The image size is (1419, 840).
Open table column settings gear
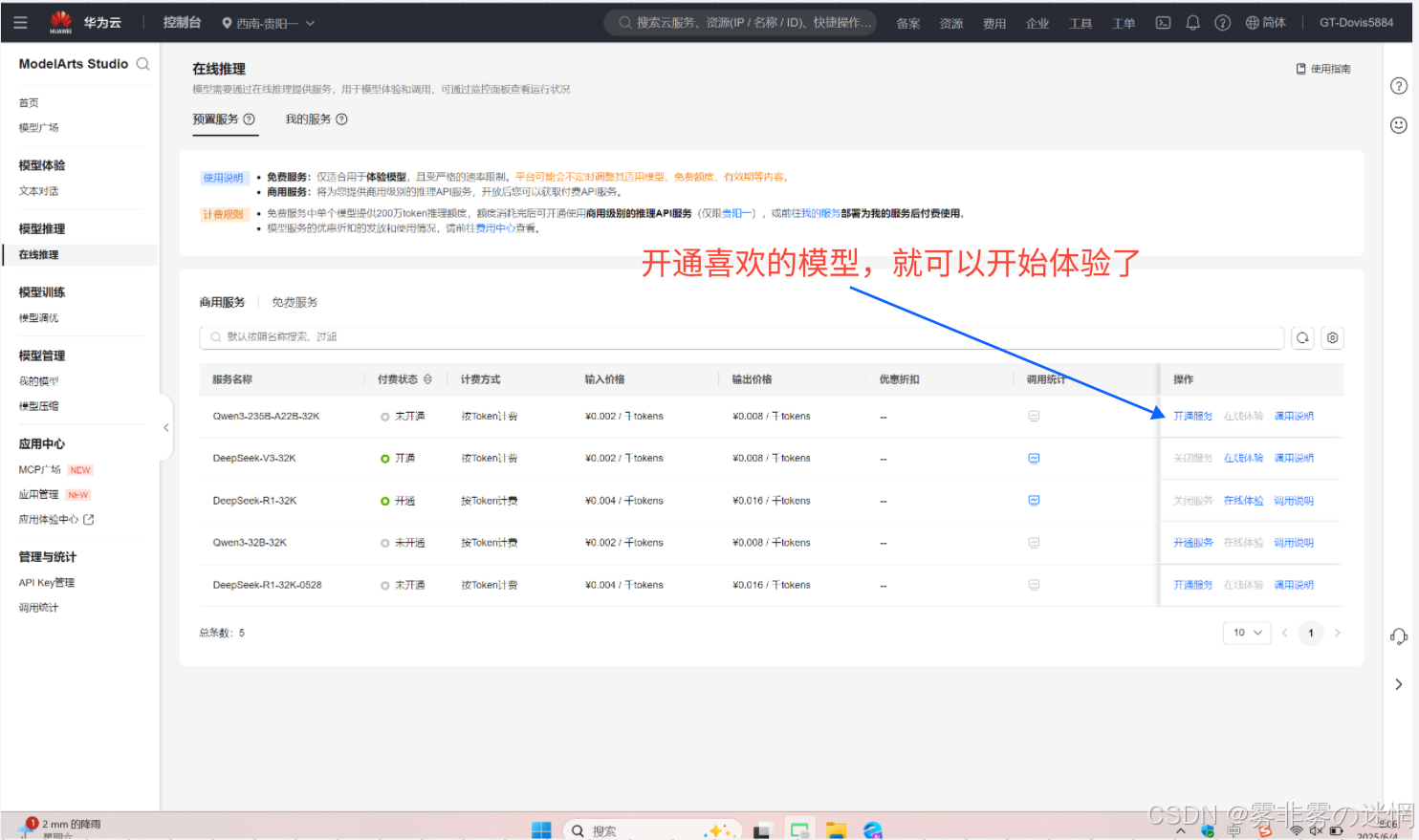1332,337
